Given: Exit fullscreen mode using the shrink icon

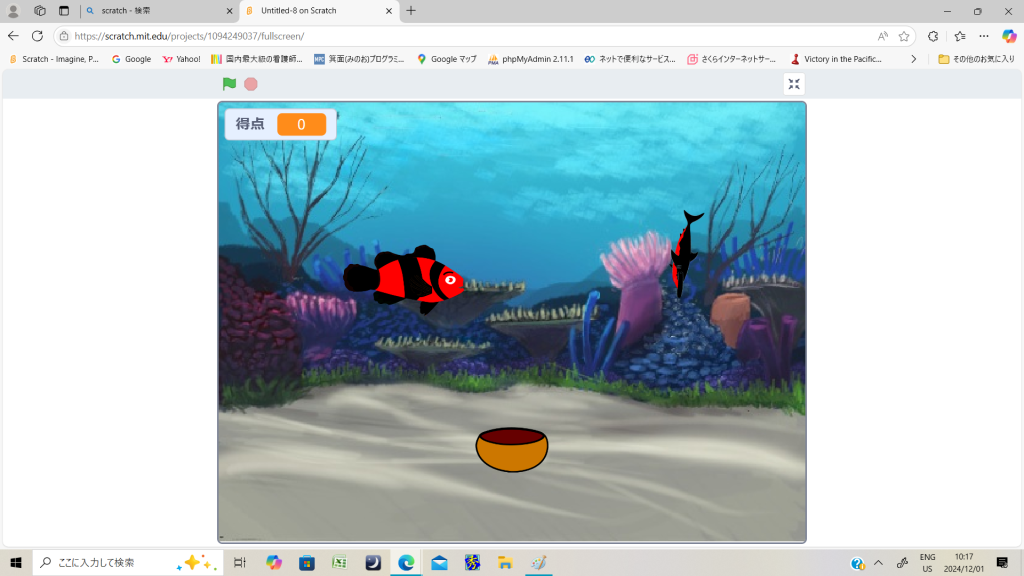Looking at the screenshot, I should point(794,84).
